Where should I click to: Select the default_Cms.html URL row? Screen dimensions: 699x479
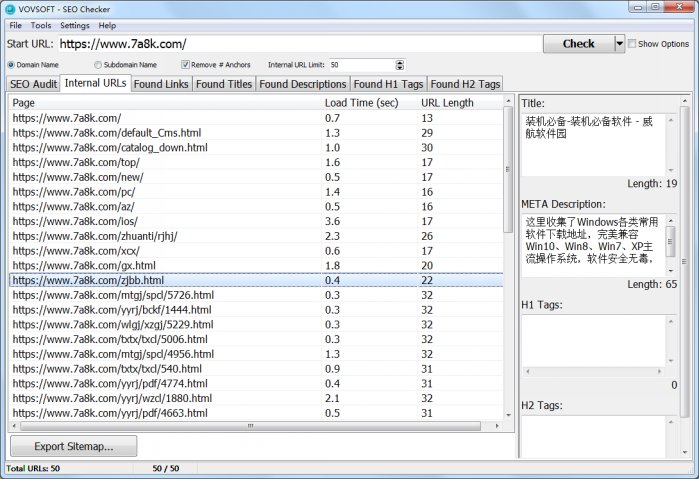point(256,133)
